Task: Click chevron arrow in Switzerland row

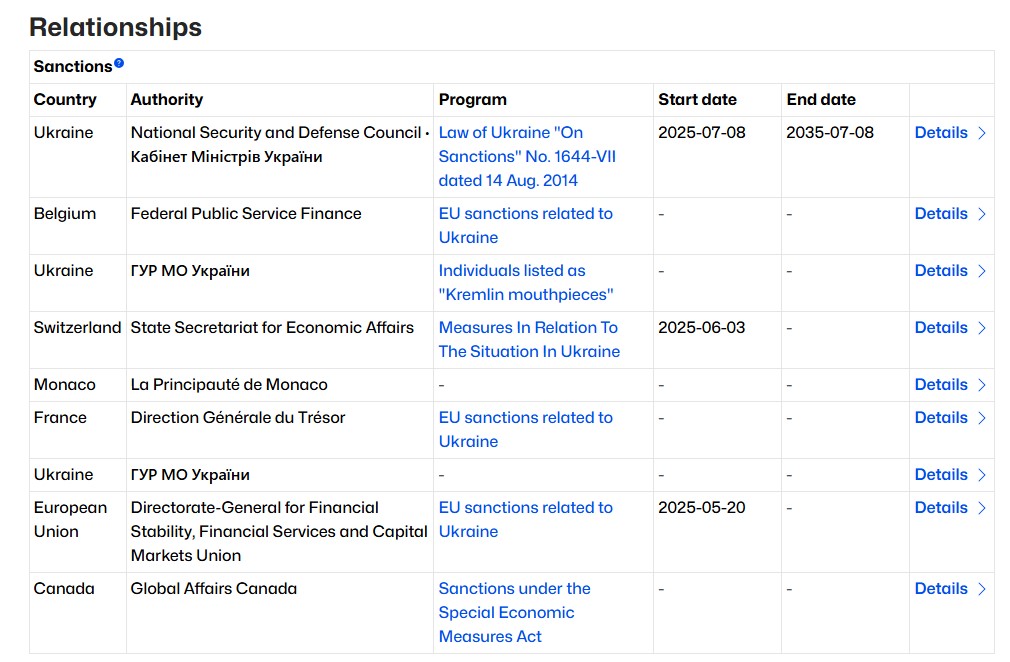Action: pyautogui.click(x=982, y=328)
